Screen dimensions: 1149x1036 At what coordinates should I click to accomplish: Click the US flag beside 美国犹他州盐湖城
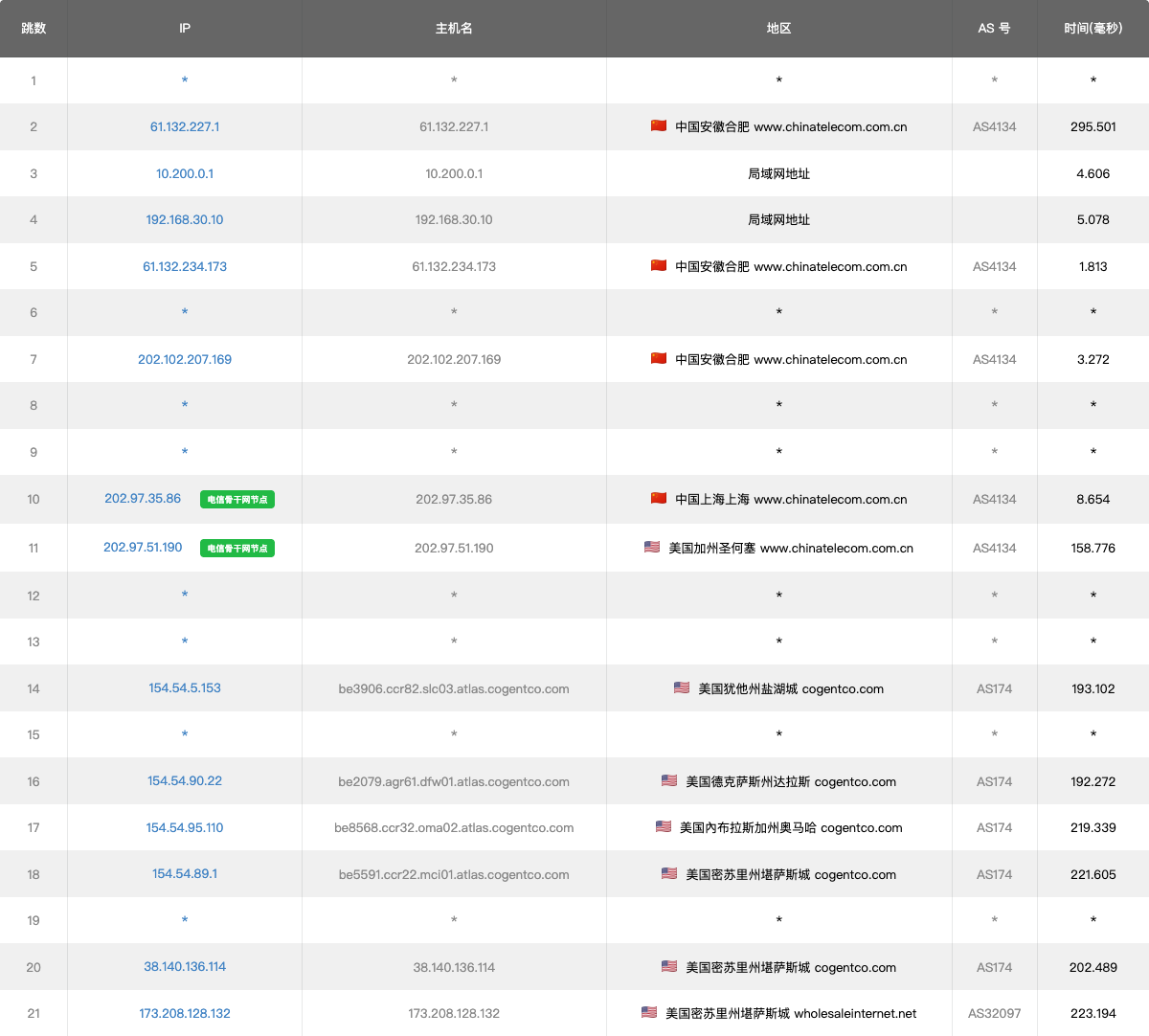[682, 688]
